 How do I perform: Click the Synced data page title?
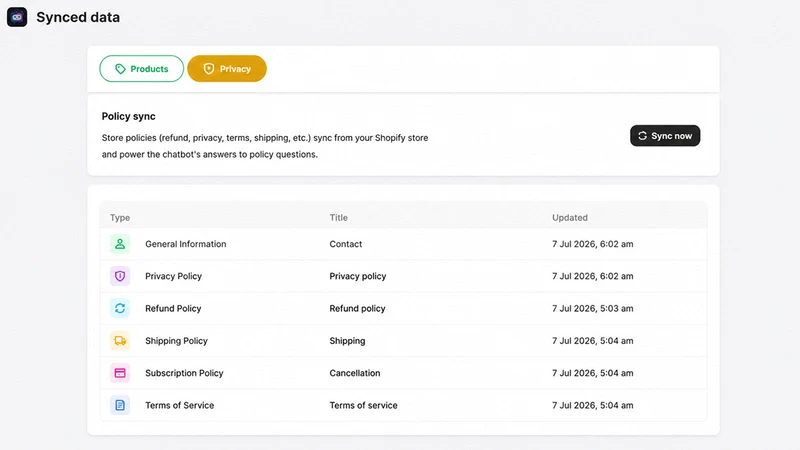[78, 17]
